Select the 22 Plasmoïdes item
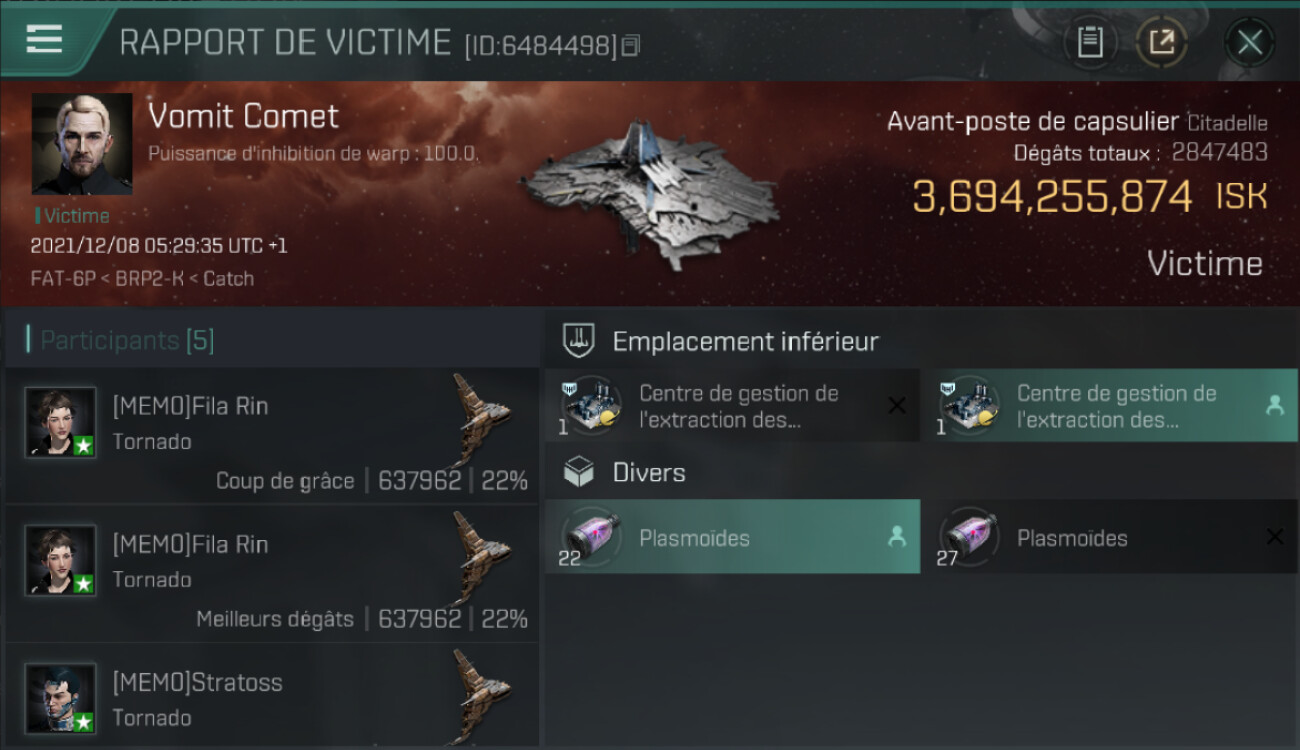 point(732,537)
